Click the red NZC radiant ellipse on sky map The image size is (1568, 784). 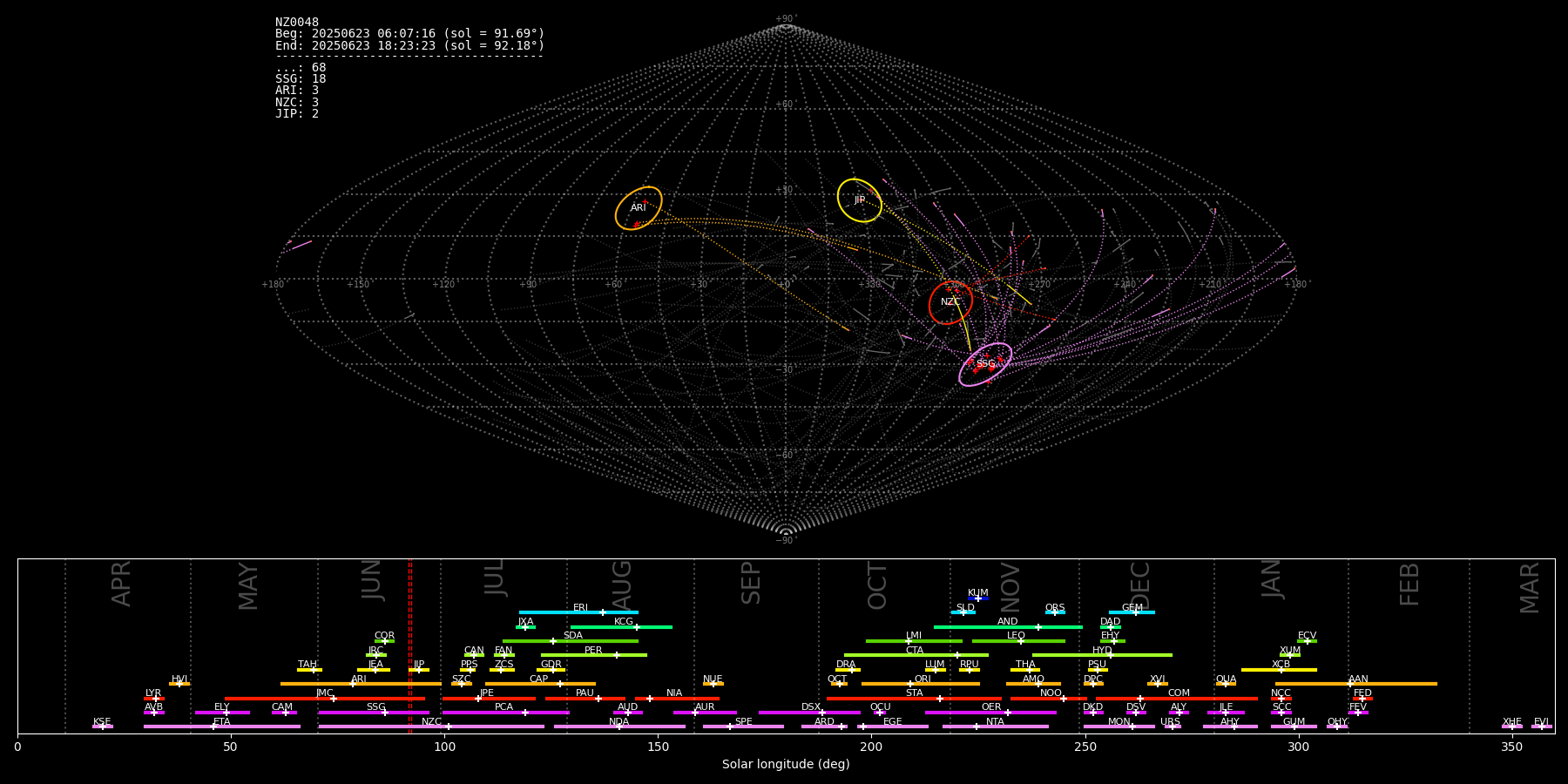point(950,302)
